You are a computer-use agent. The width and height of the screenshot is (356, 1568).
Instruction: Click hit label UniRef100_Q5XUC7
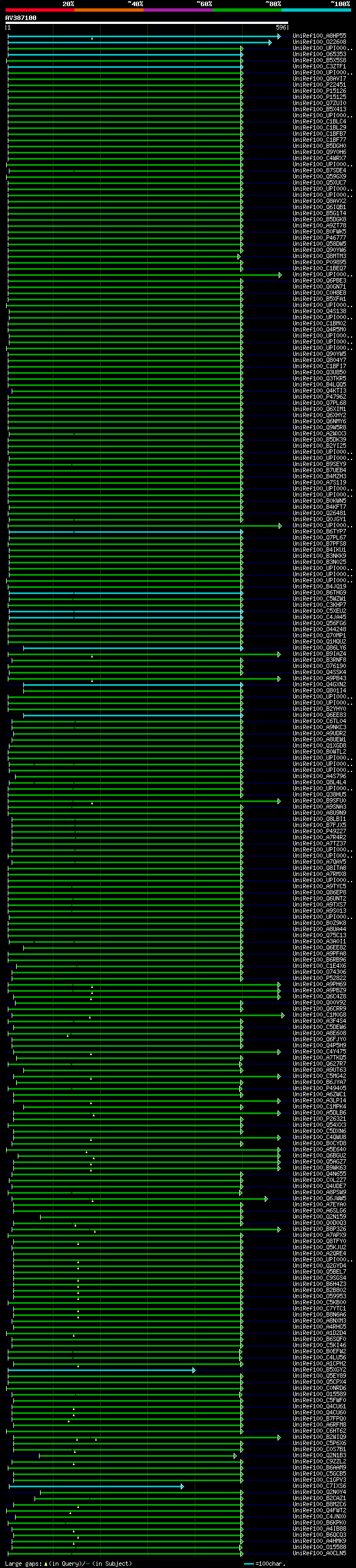point(319,183)
